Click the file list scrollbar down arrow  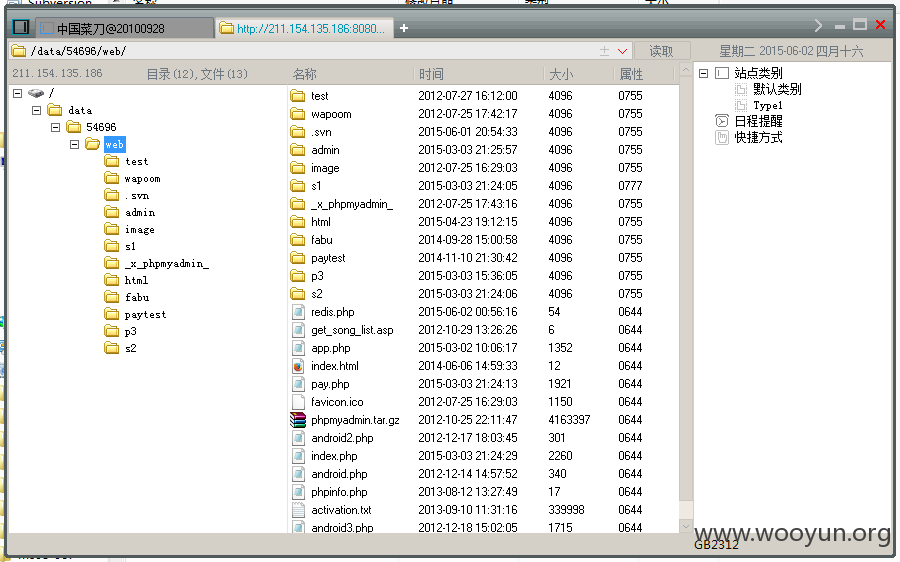click(x=685, y=526)
